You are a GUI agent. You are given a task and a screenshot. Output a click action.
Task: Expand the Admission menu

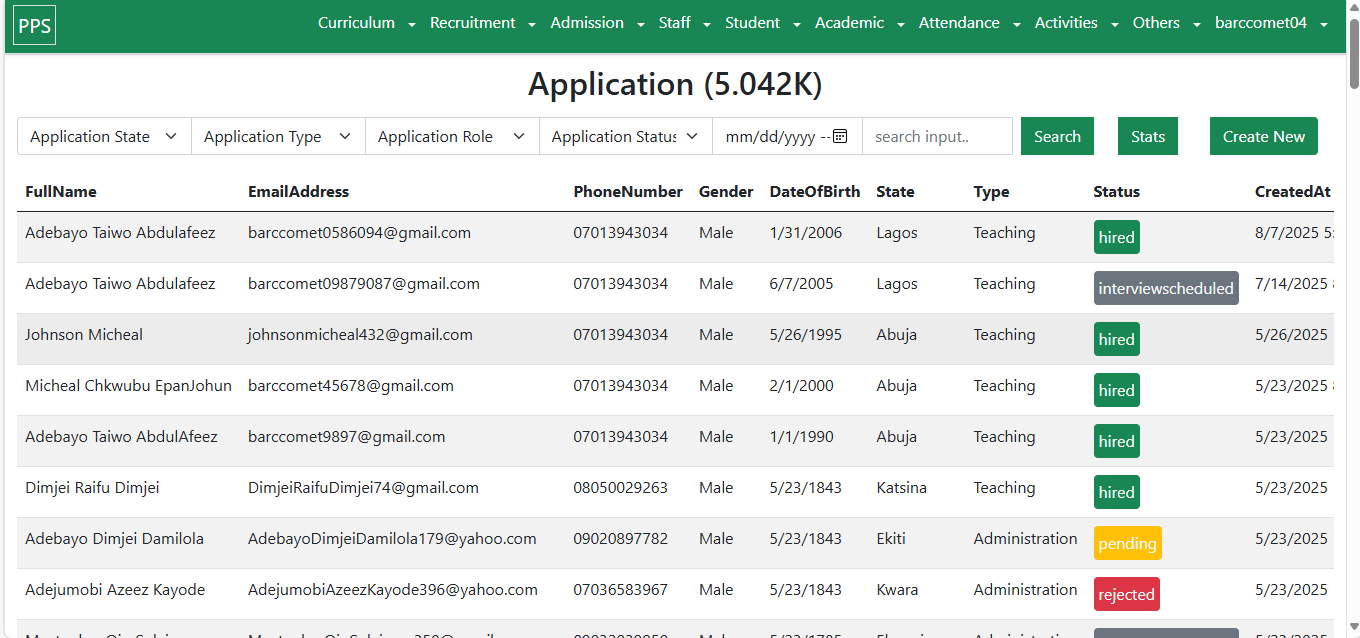596,23
